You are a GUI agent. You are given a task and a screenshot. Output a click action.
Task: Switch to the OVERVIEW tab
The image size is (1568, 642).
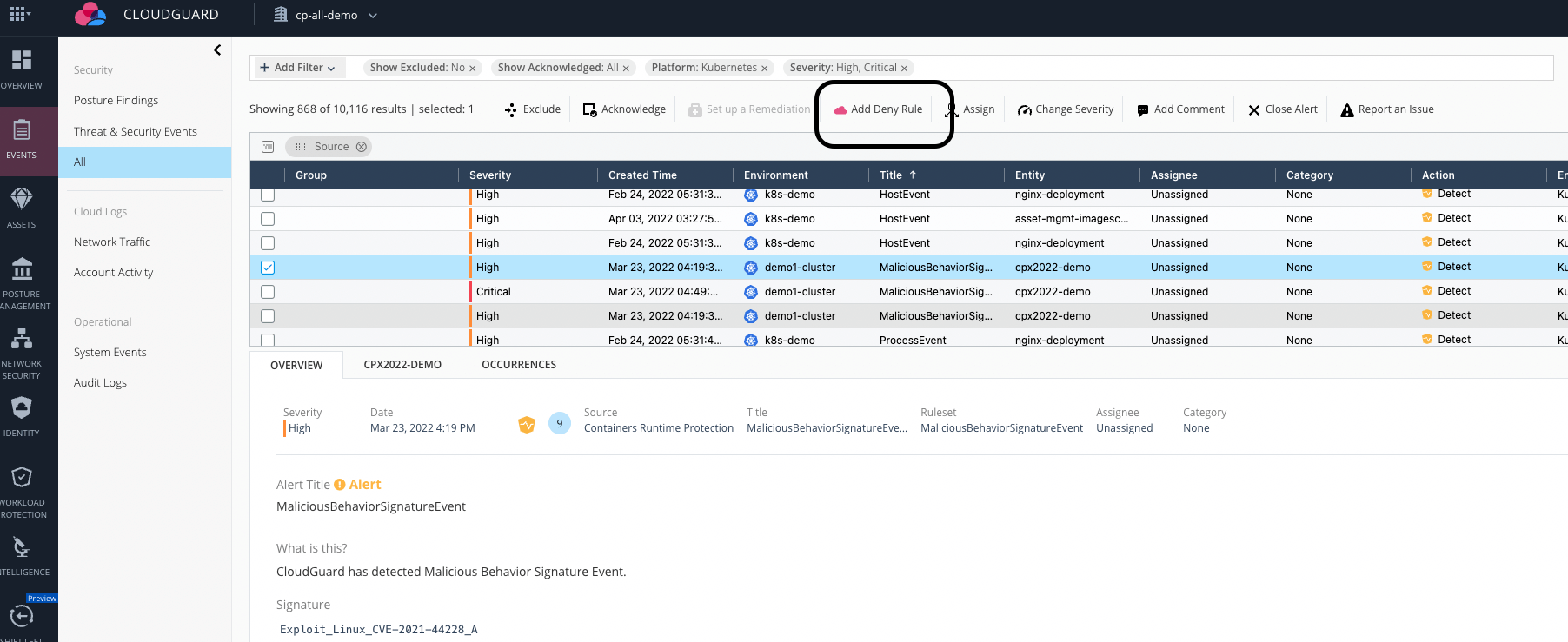click(x=296, y=365)
